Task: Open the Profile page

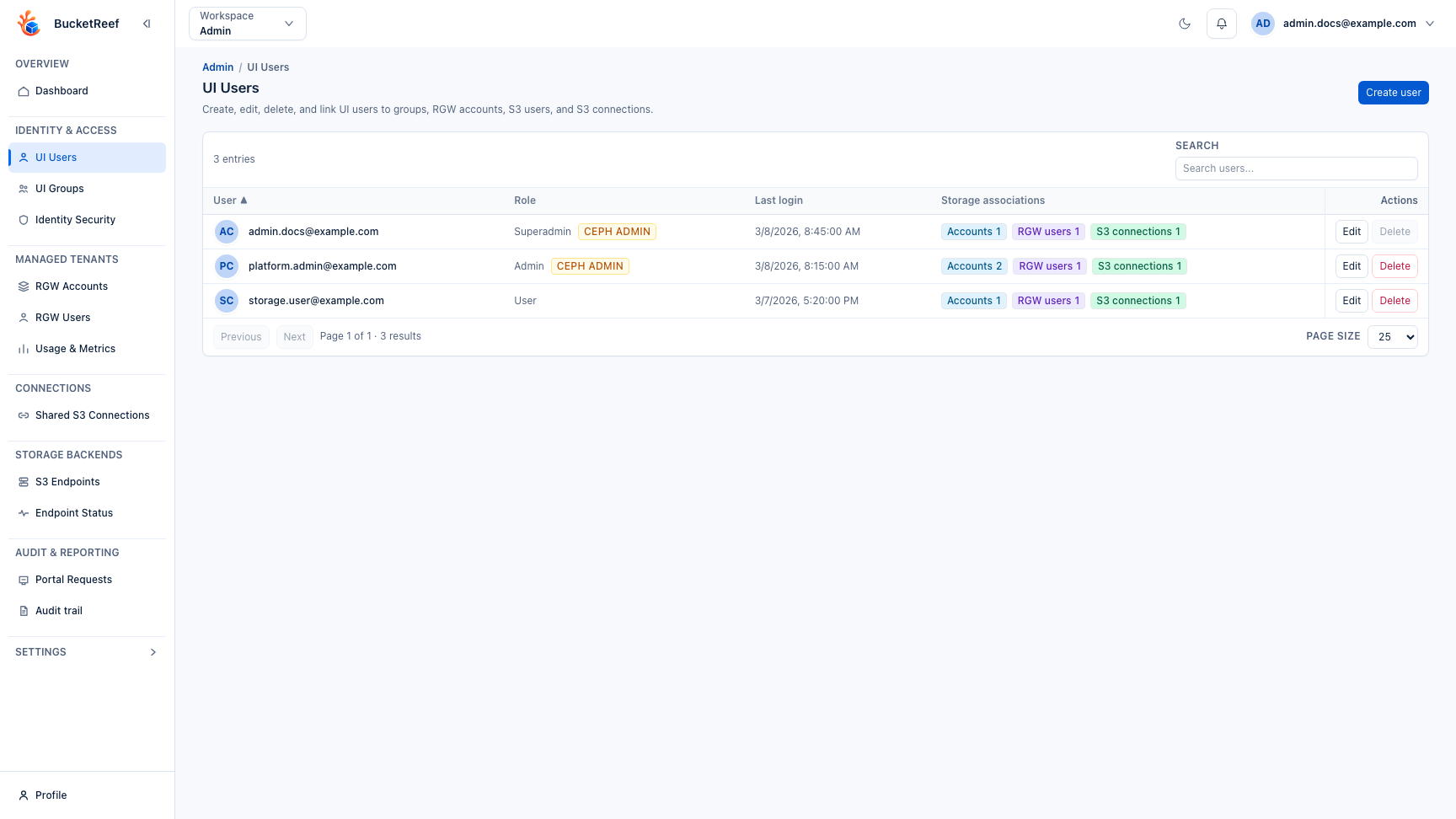Action: tap(87, 795)
